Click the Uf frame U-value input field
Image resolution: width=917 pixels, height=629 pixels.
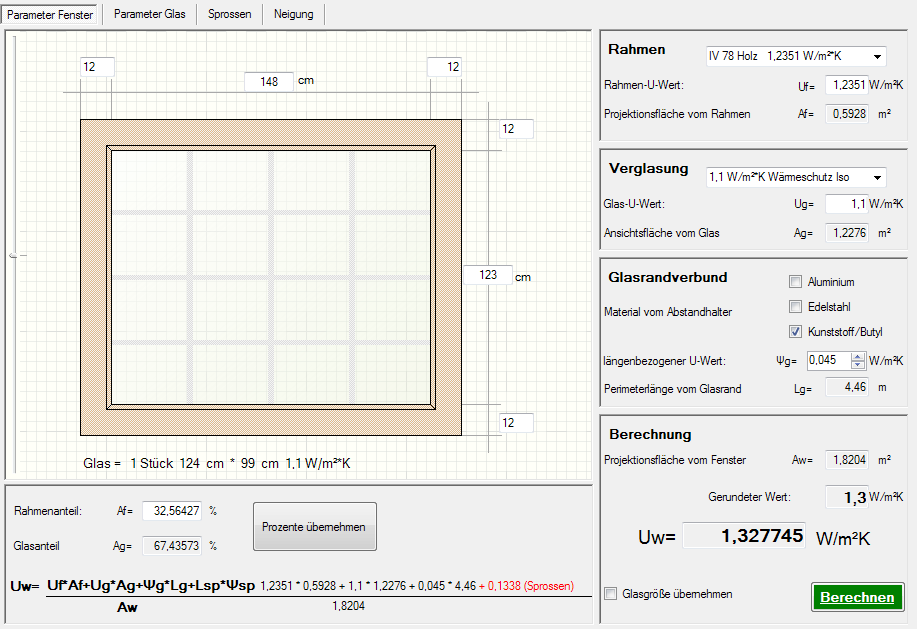pyautogui.click(x=845, y=87)
